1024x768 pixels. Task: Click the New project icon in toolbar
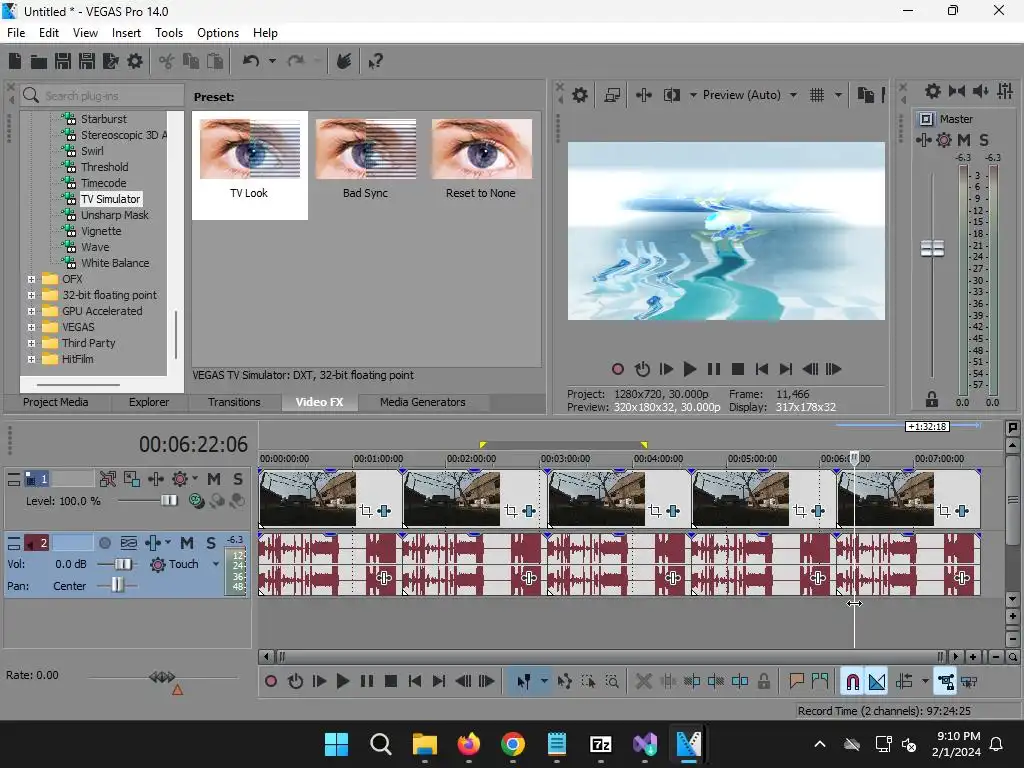(15, 61)
